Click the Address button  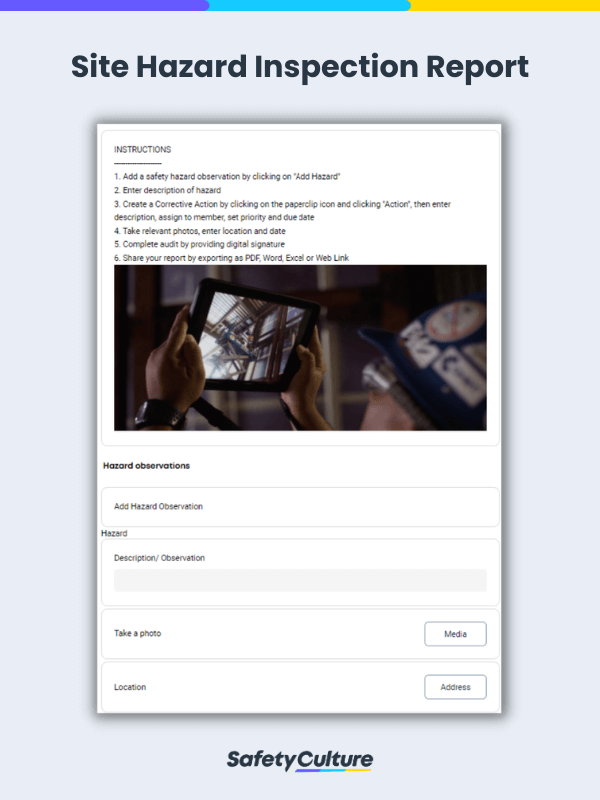455,687
